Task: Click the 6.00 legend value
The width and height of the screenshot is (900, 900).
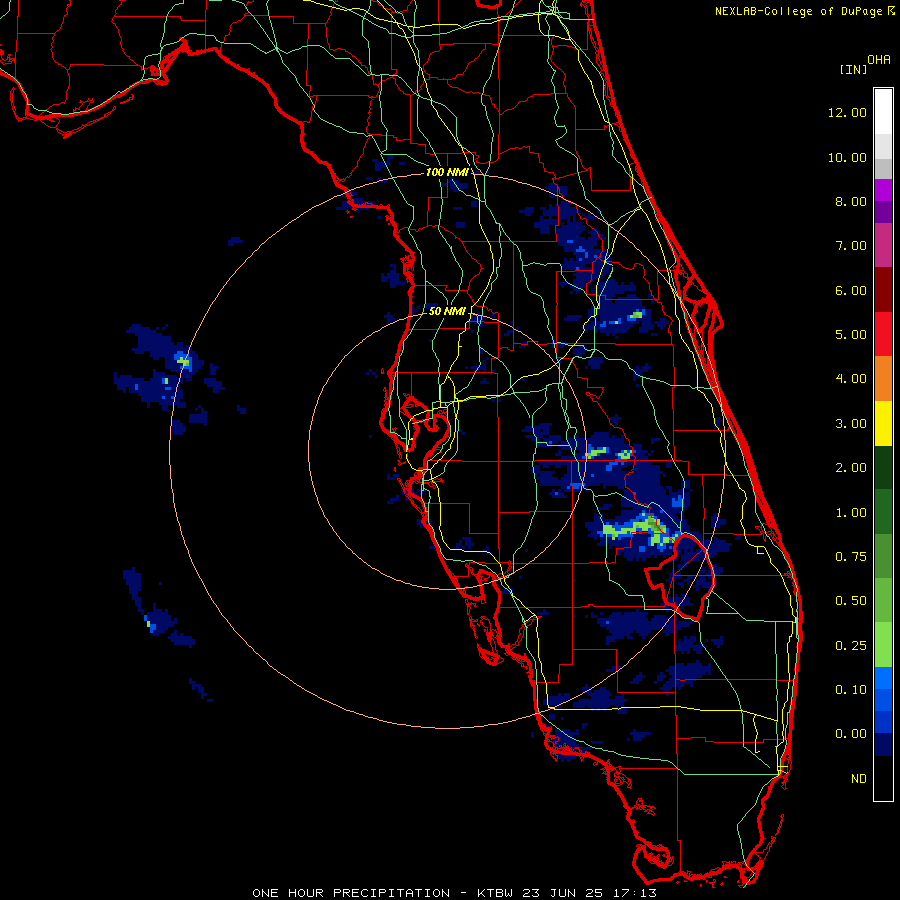Action: click(x=851, y=290)
